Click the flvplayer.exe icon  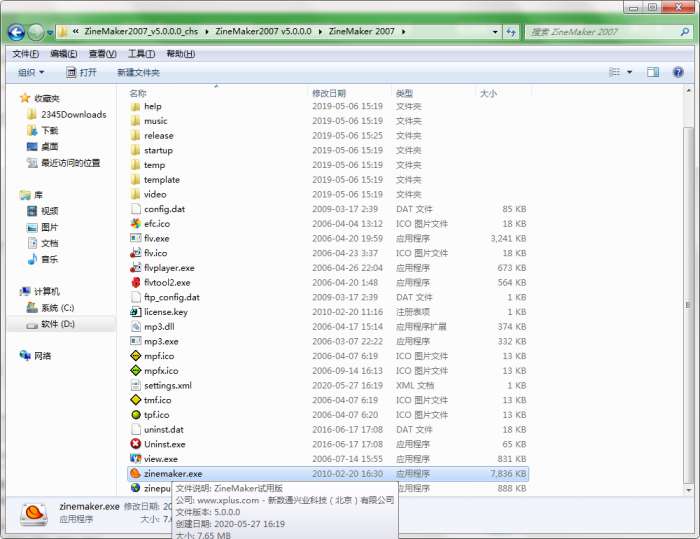pyautogui.click(x=136, y=267)
